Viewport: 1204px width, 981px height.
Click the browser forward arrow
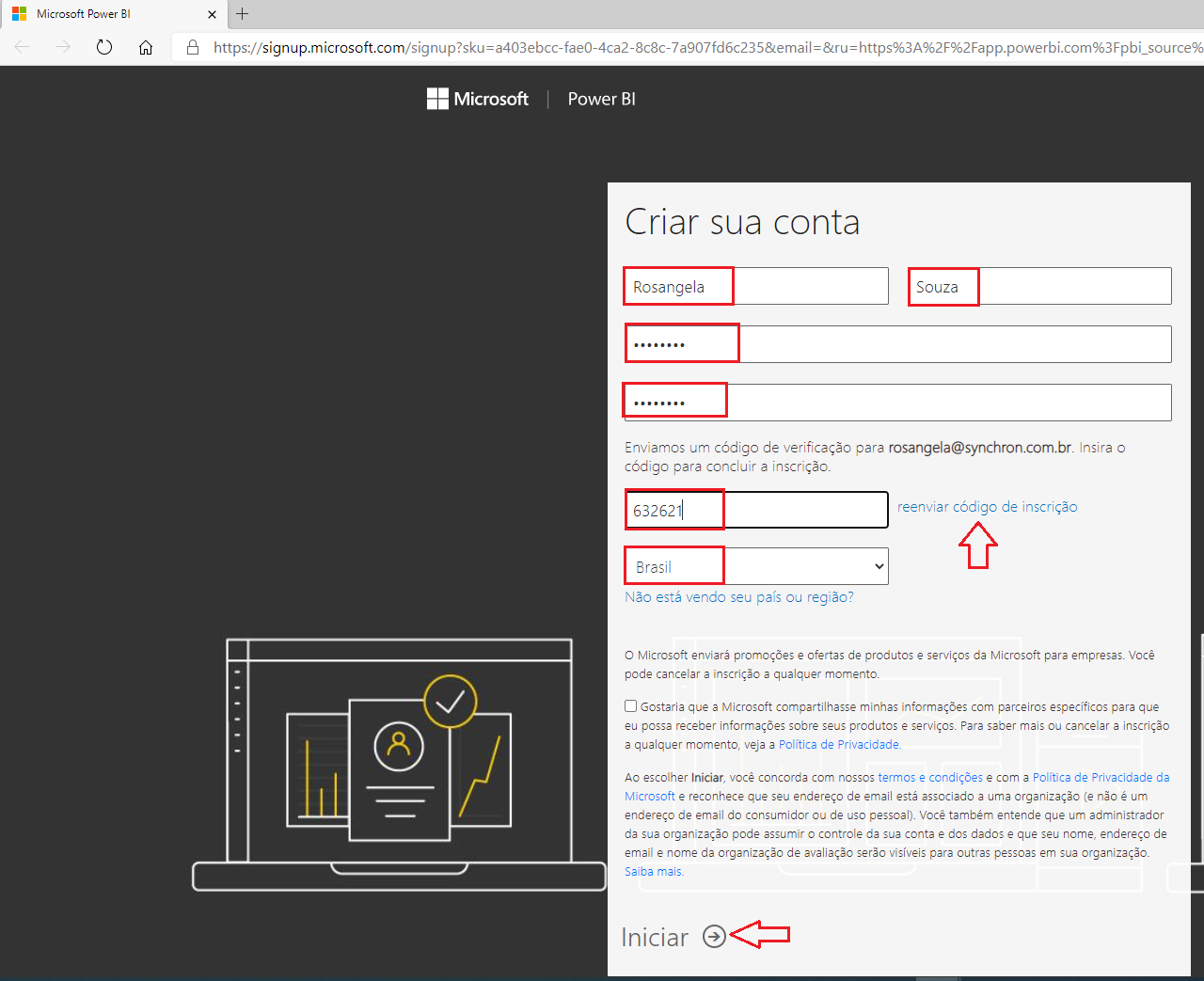[x=63, y=47]
